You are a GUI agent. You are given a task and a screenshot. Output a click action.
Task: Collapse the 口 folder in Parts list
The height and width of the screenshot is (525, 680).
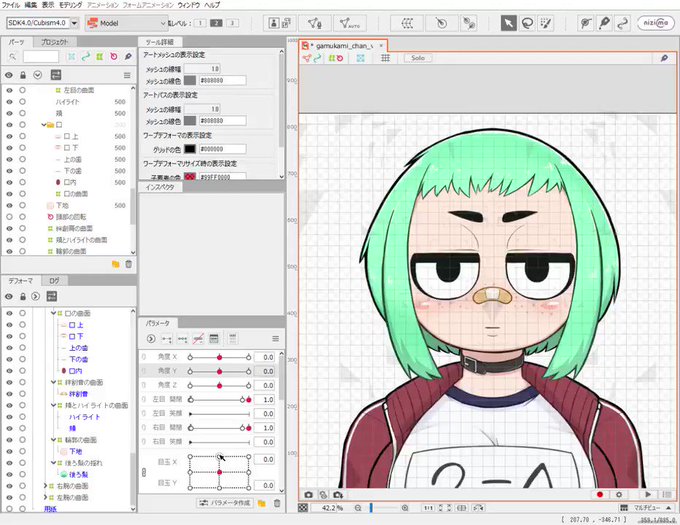[x=44, y=125]
